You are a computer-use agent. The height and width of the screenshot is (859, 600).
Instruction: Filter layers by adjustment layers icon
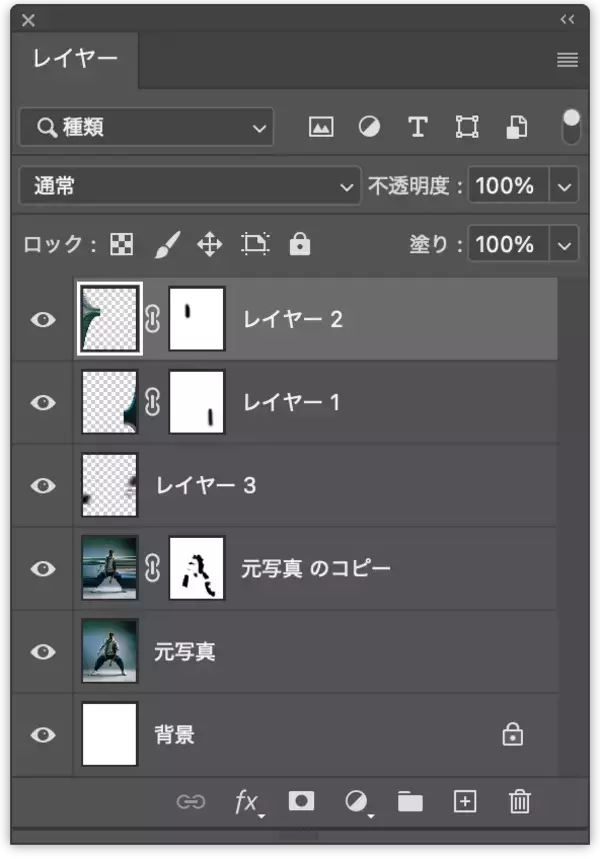click(369, 126)
